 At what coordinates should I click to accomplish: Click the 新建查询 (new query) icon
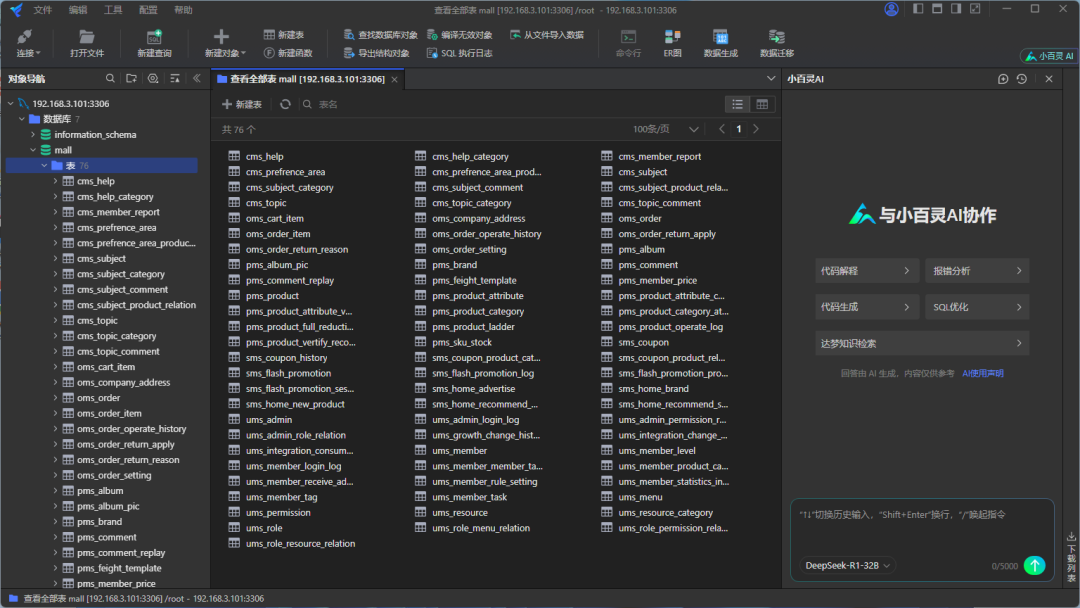point(154,38)
